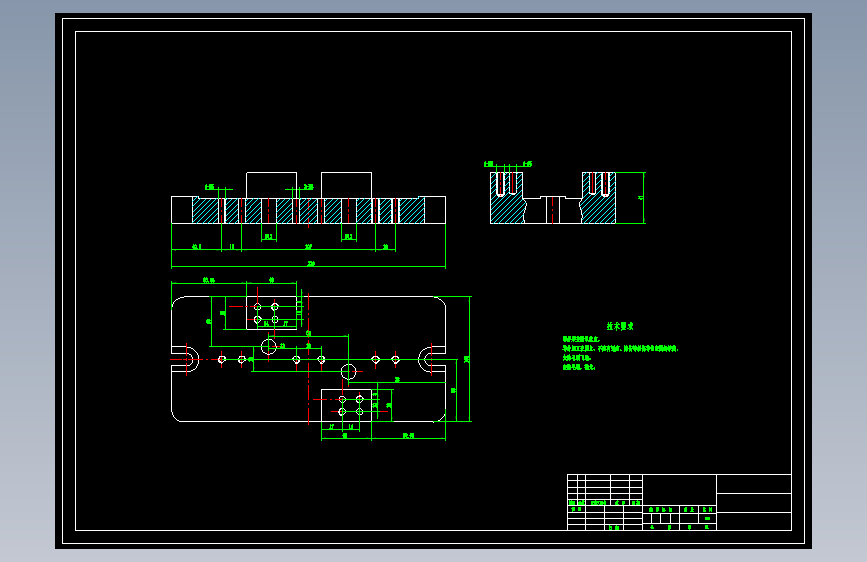This screenshot has height=562, width=867.
Task: Select the right hatched pillar of the side section
Action: [598, 197]
